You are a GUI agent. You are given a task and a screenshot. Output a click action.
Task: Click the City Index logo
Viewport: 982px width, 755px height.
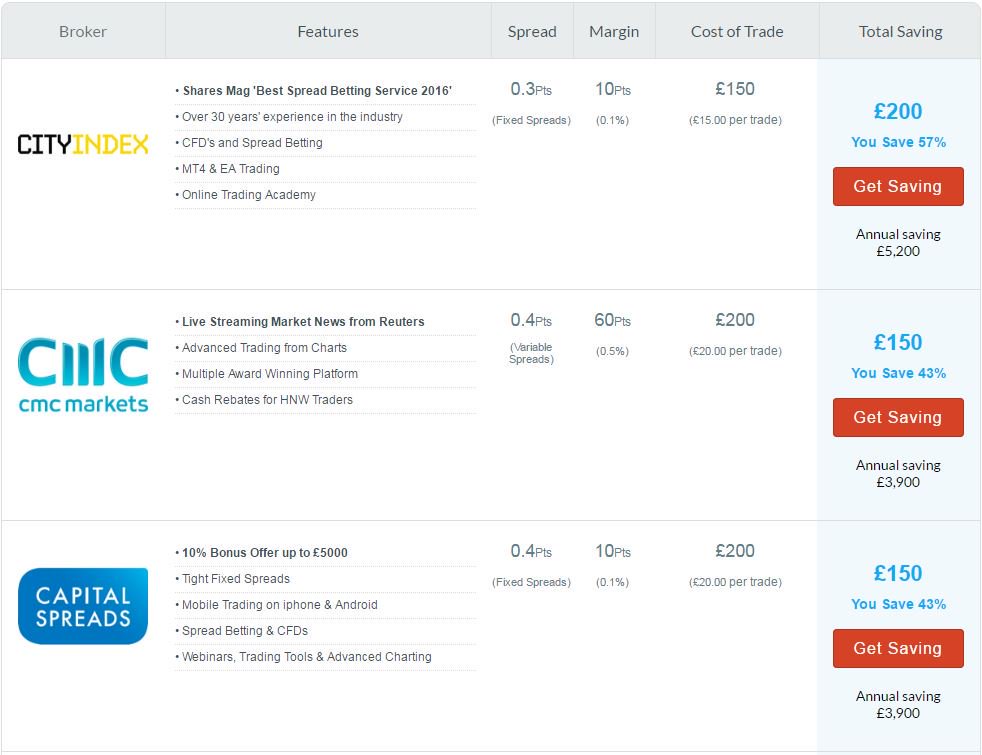tap(83, 145)
